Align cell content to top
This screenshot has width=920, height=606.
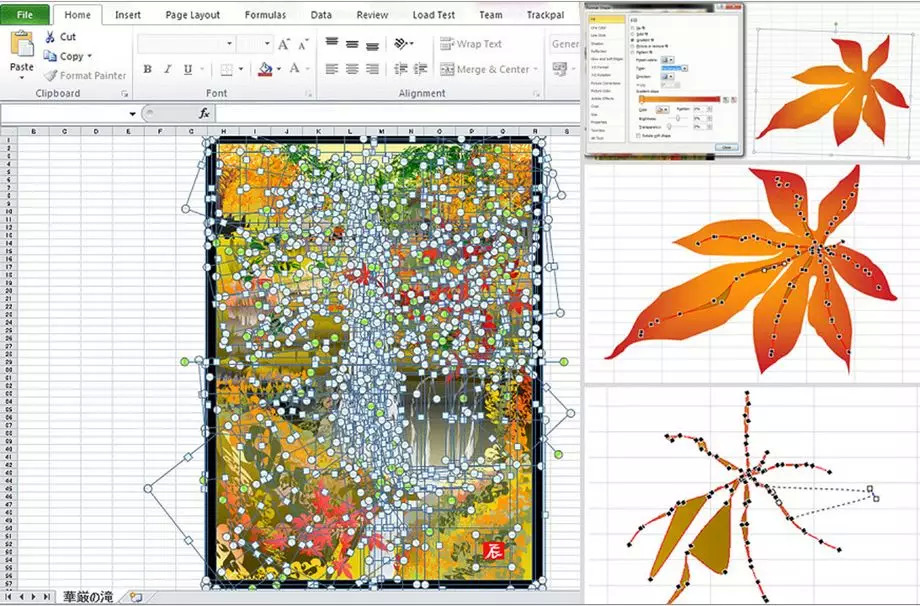pyautogui.click(x=332, y=43)
